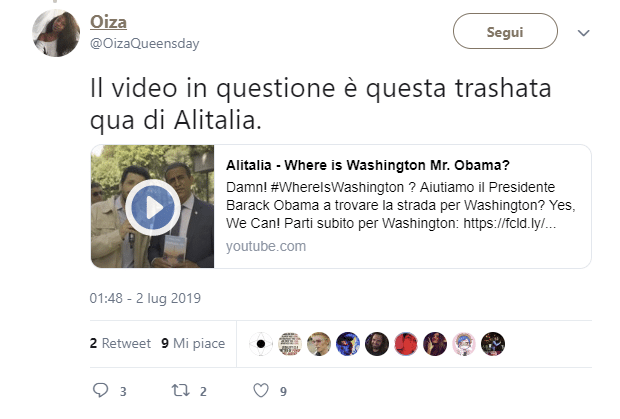Open Oiza's profile avatar picture

(x=56, y=33)
